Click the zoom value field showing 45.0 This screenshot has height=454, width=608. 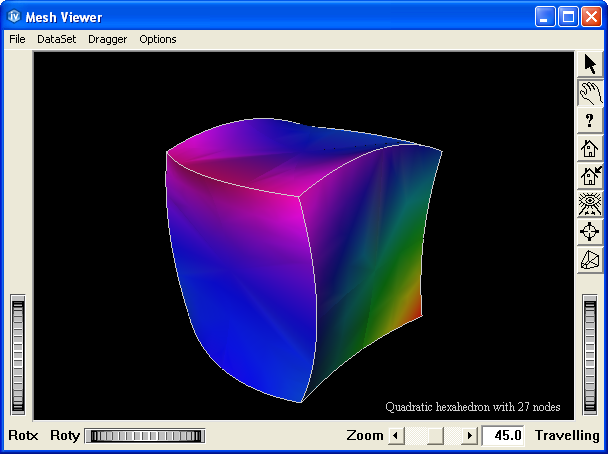coord(503,436)
